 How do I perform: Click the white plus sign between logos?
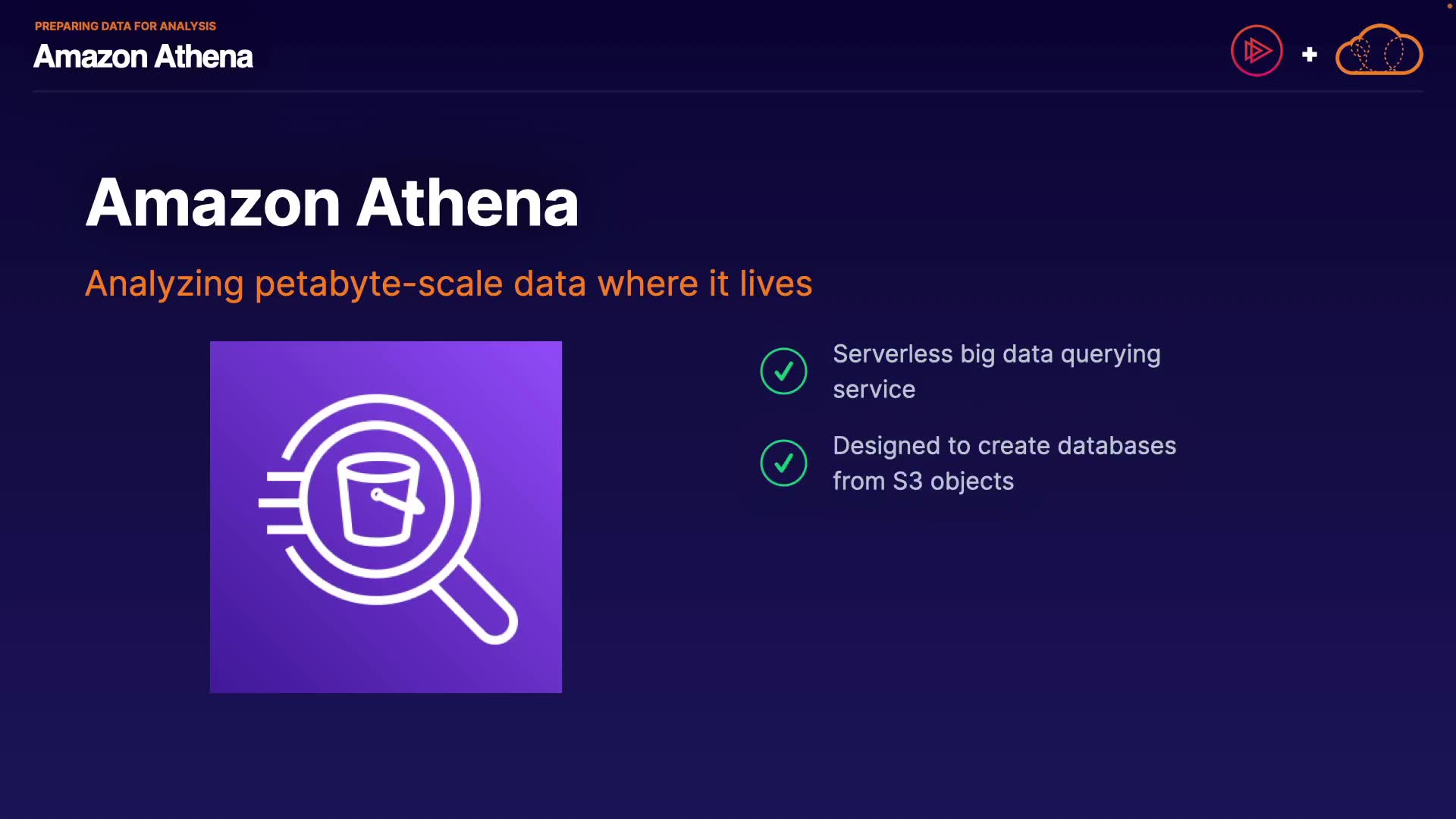point(1309,55)
